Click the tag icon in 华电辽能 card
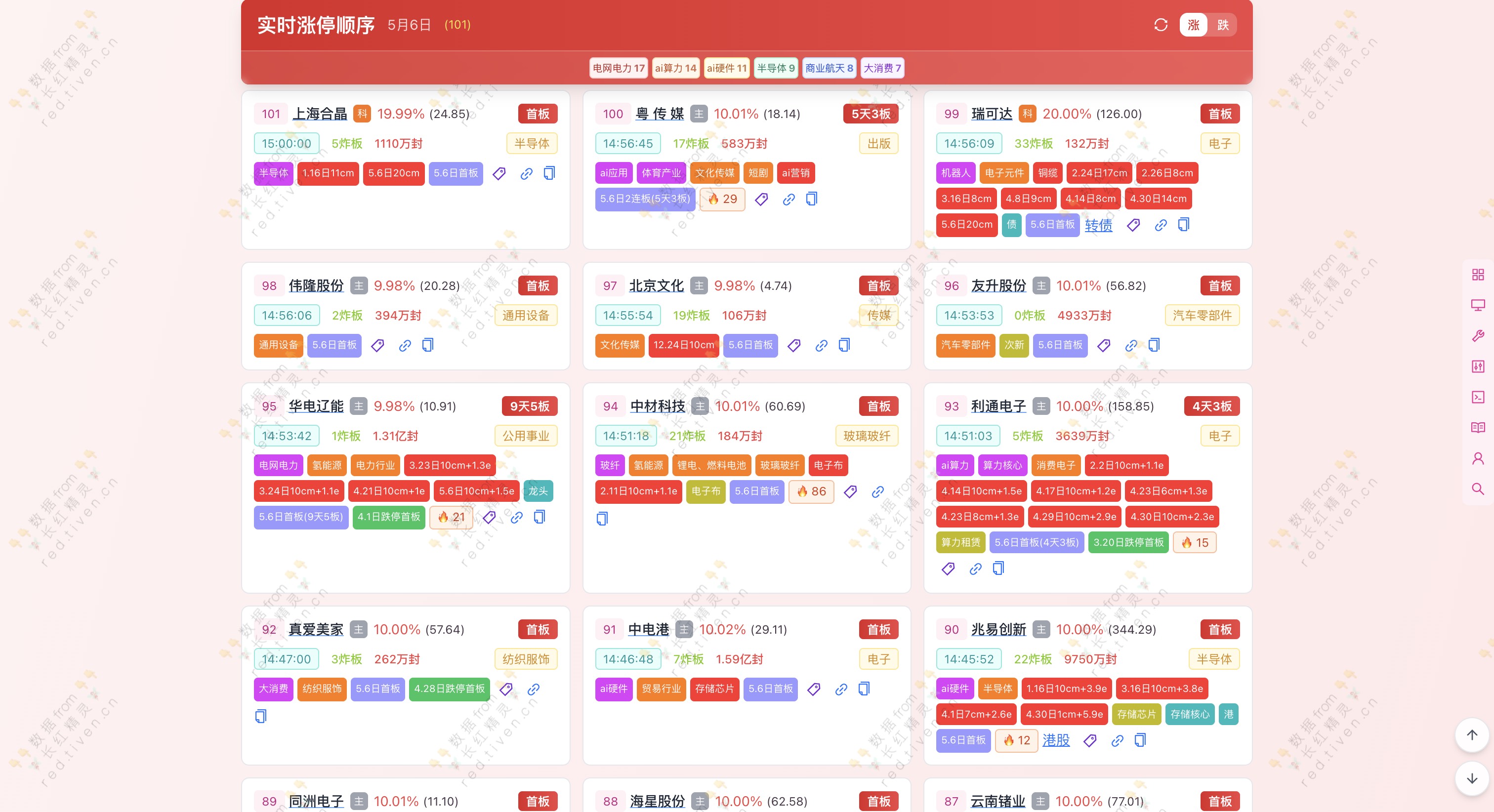 click(x=490, y=517)
